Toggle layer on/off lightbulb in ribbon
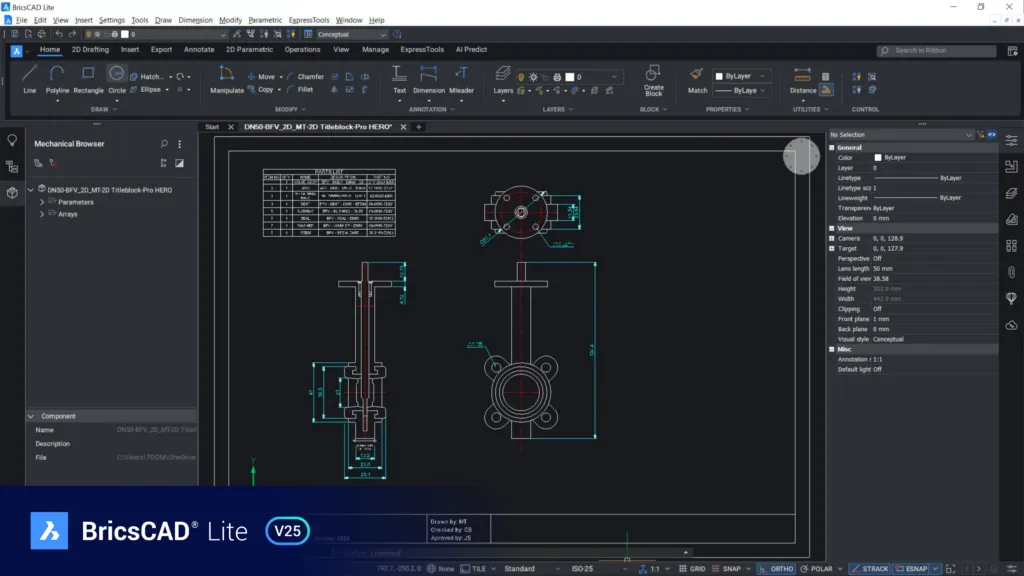This screenshot has width=1024, height=576. point(520,77)
